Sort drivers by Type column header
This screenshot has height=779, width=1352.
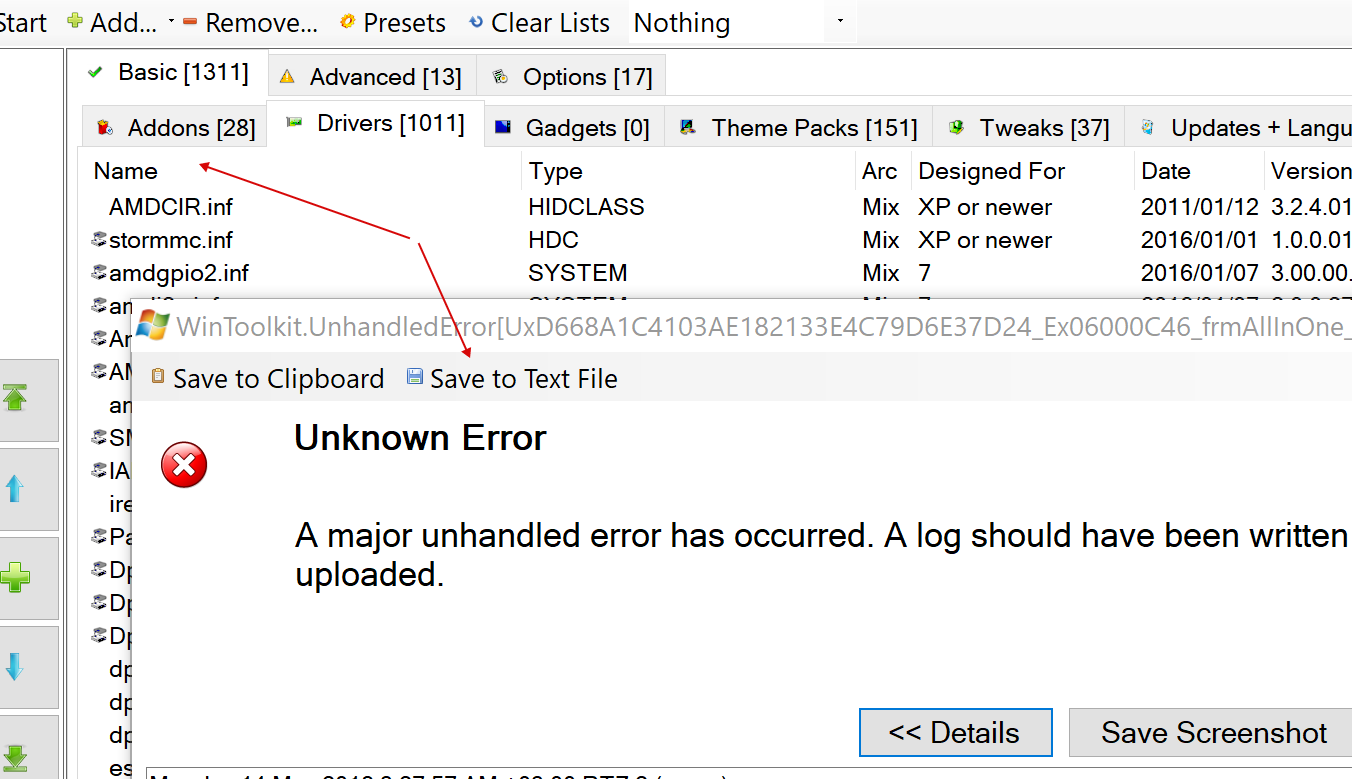coord(689,171)
